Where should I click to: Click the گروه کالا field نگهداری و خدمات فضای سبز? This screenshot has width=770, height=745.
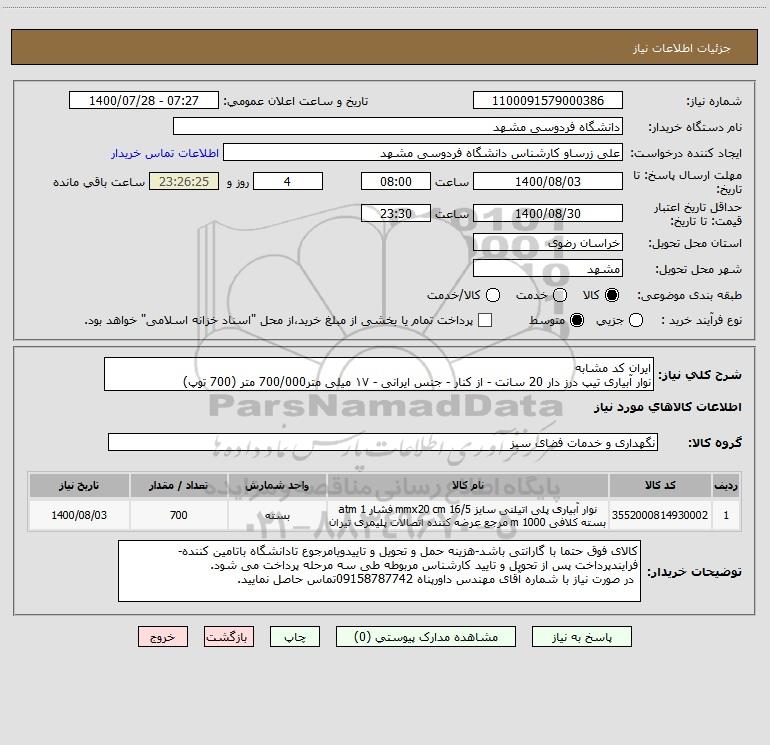(x=383, y=442)
